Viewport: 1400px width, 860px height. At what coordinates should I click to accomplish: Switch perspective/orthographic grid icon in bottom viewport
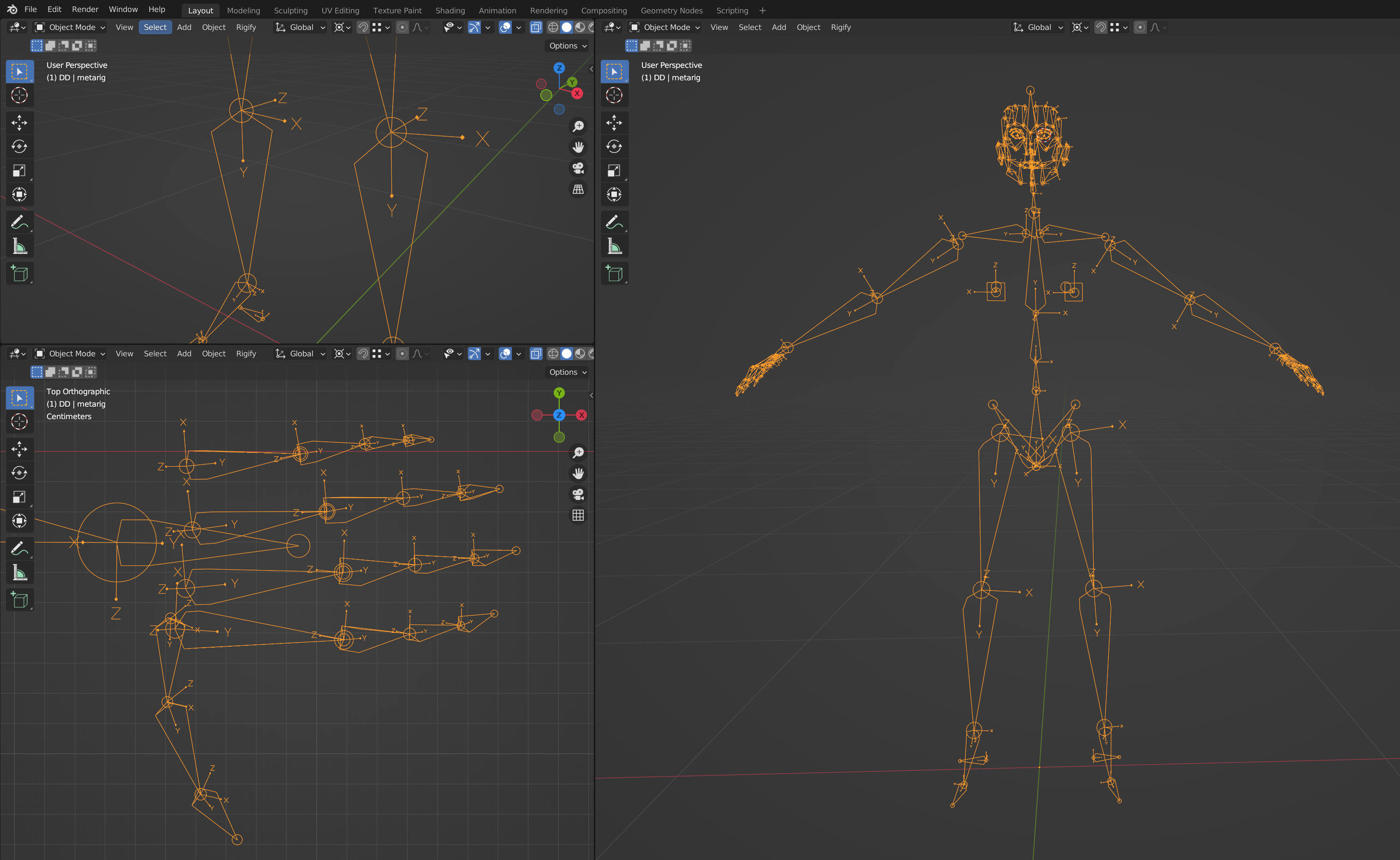point(578,515)
